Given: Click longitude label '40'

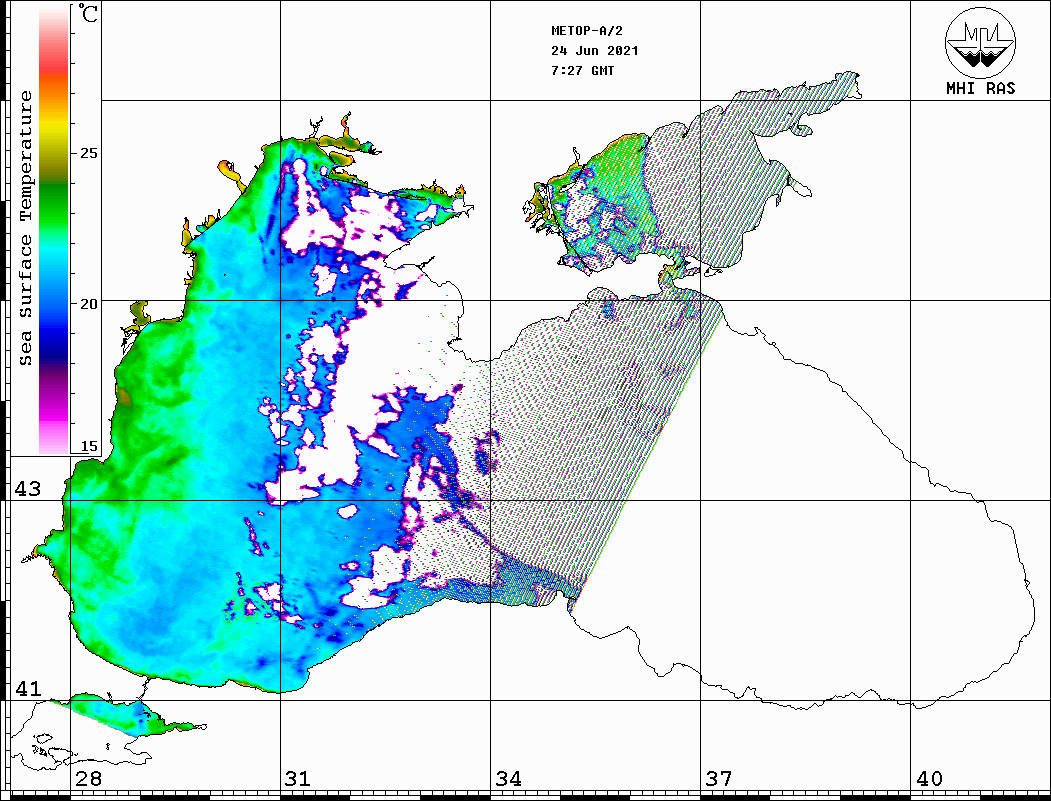Looking at the screenshot, I should [928, 779].
